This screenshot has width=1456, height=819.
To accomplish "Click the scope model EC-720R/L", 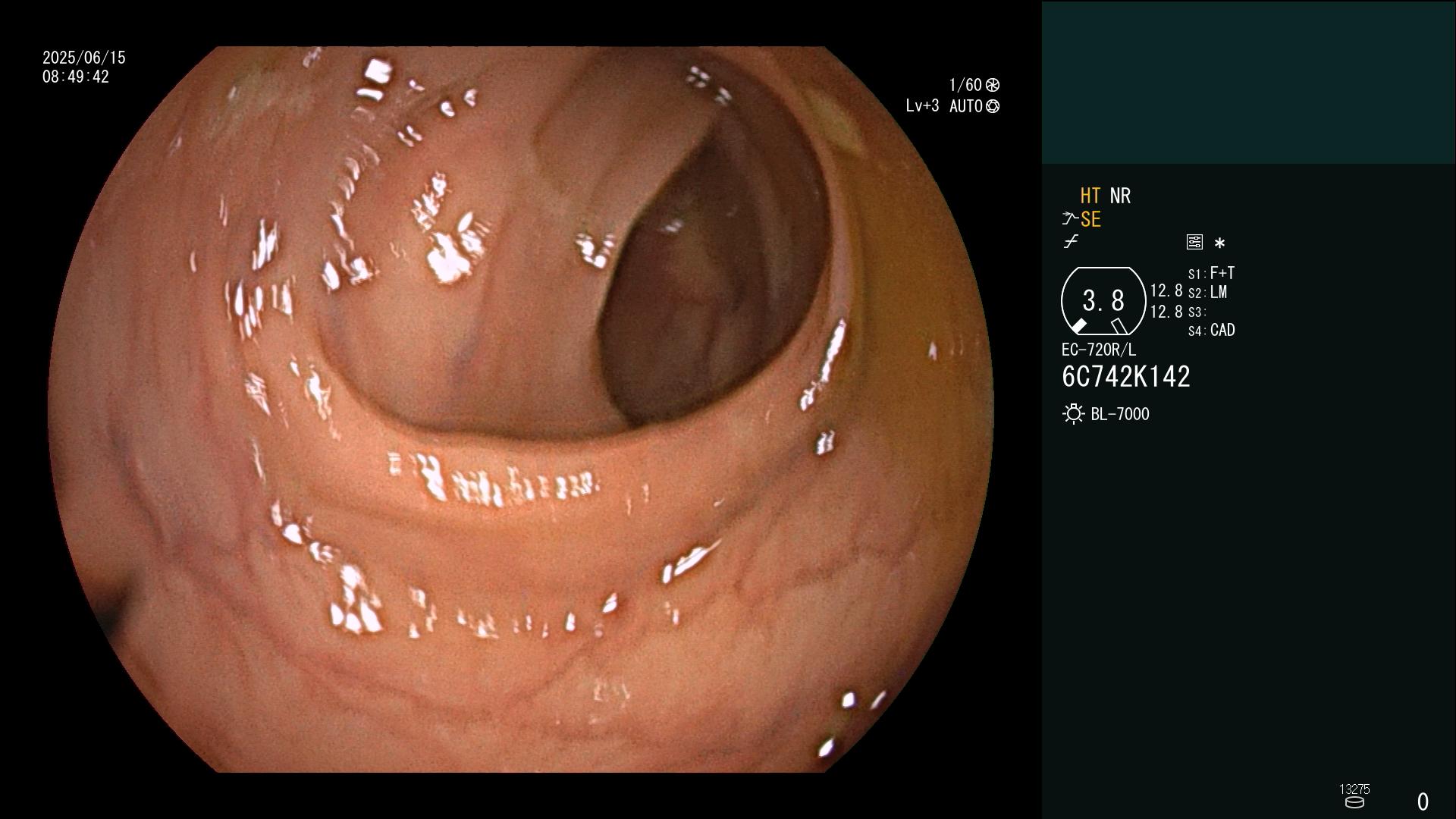I will (x=1099, y=350).
